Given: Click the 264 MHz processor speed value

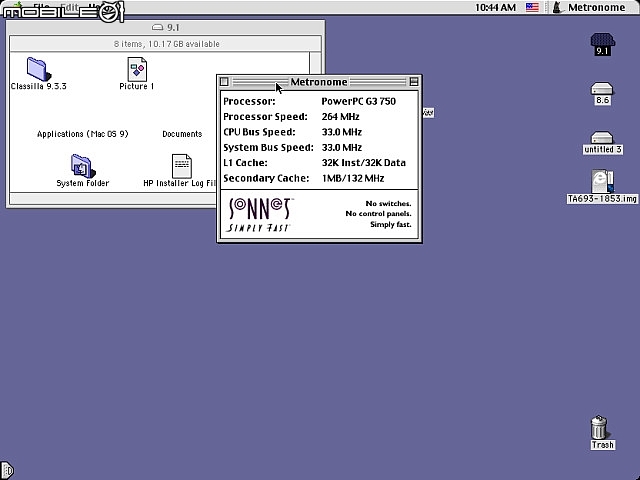Looking at the screenshot, I should 340,117.
